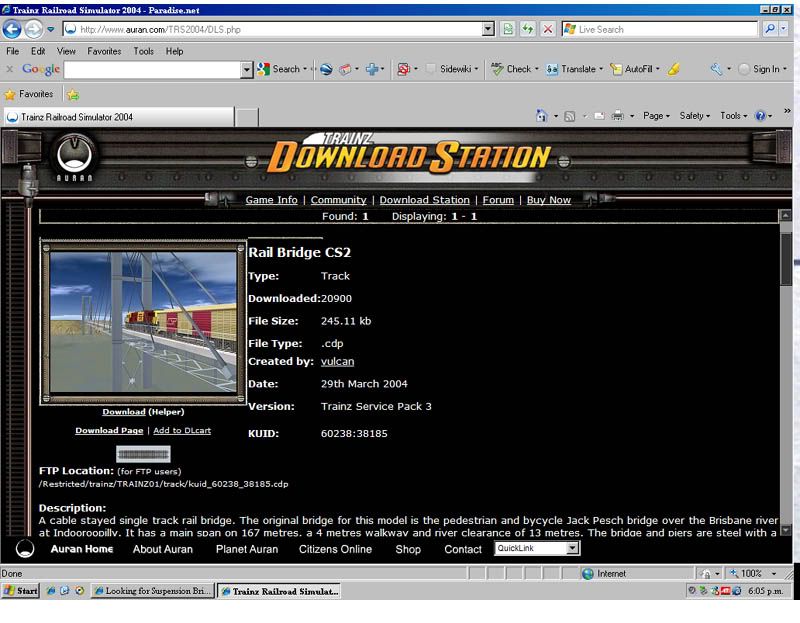This screenshot has height=623, width=800.
Task: Click the Translate toolbar button
Action: (574, 69)
